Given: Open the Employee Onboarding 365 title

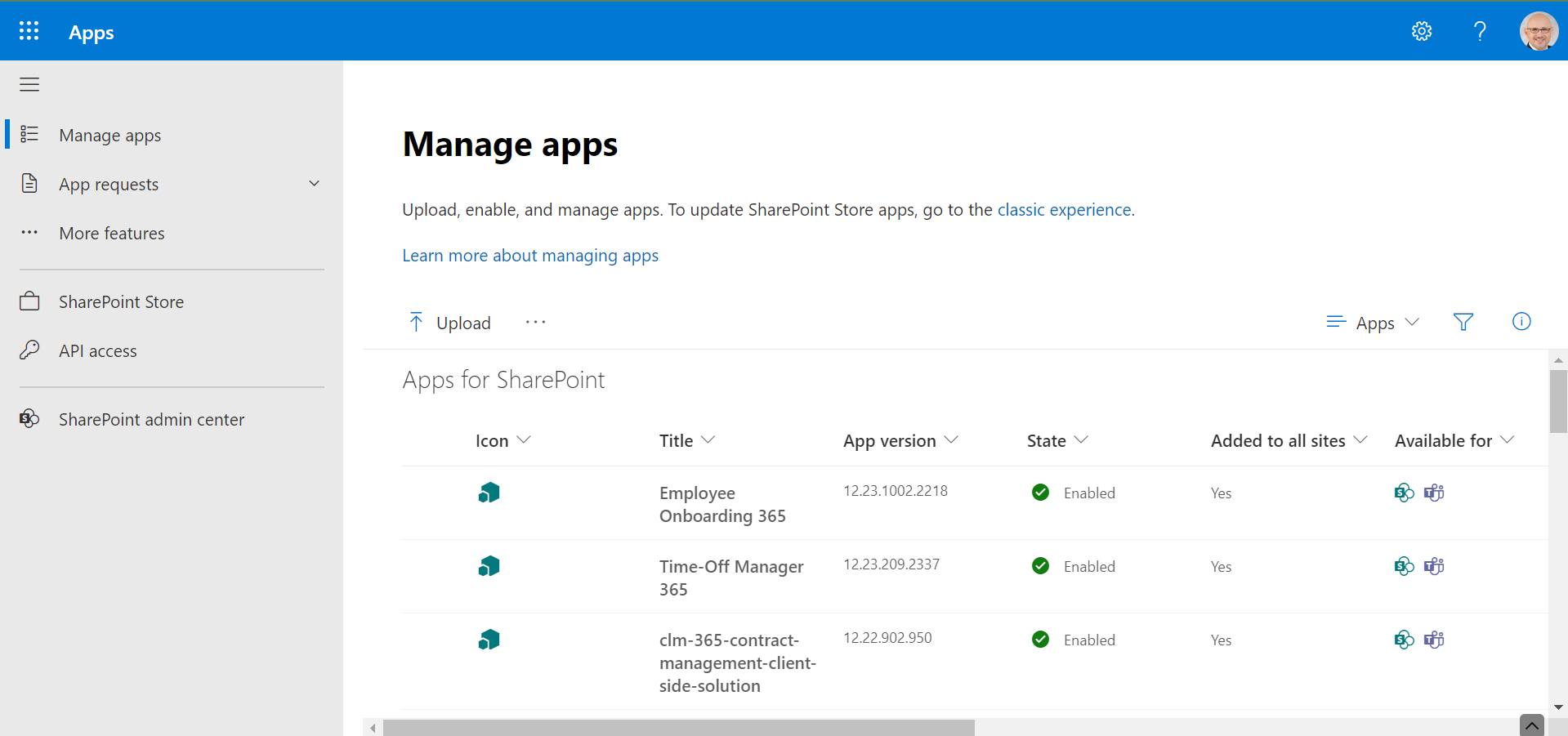Looking at the screenshot, I should pos(722,504).
